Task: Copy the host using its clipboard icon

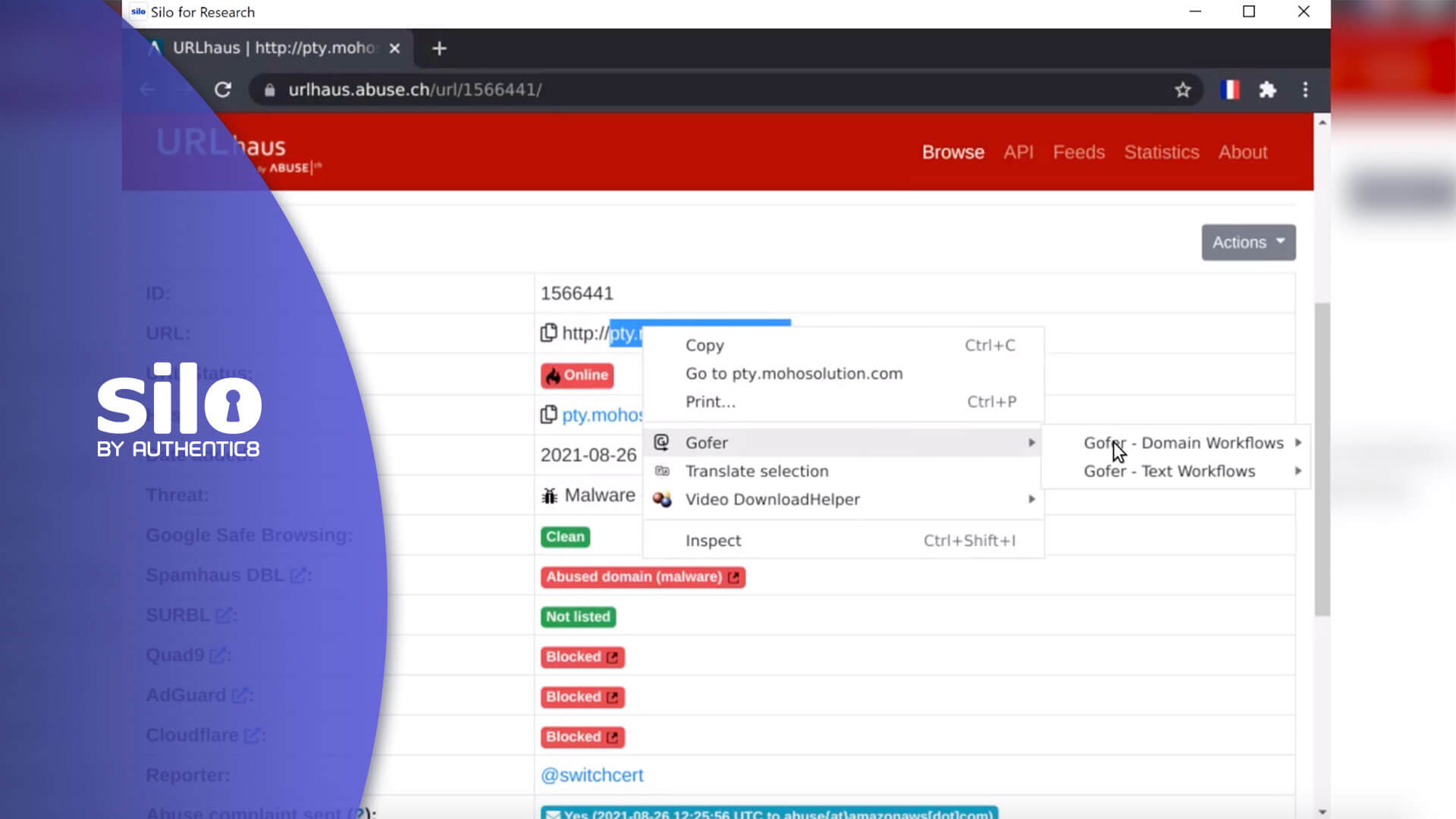Action: [x=548, y=415]
